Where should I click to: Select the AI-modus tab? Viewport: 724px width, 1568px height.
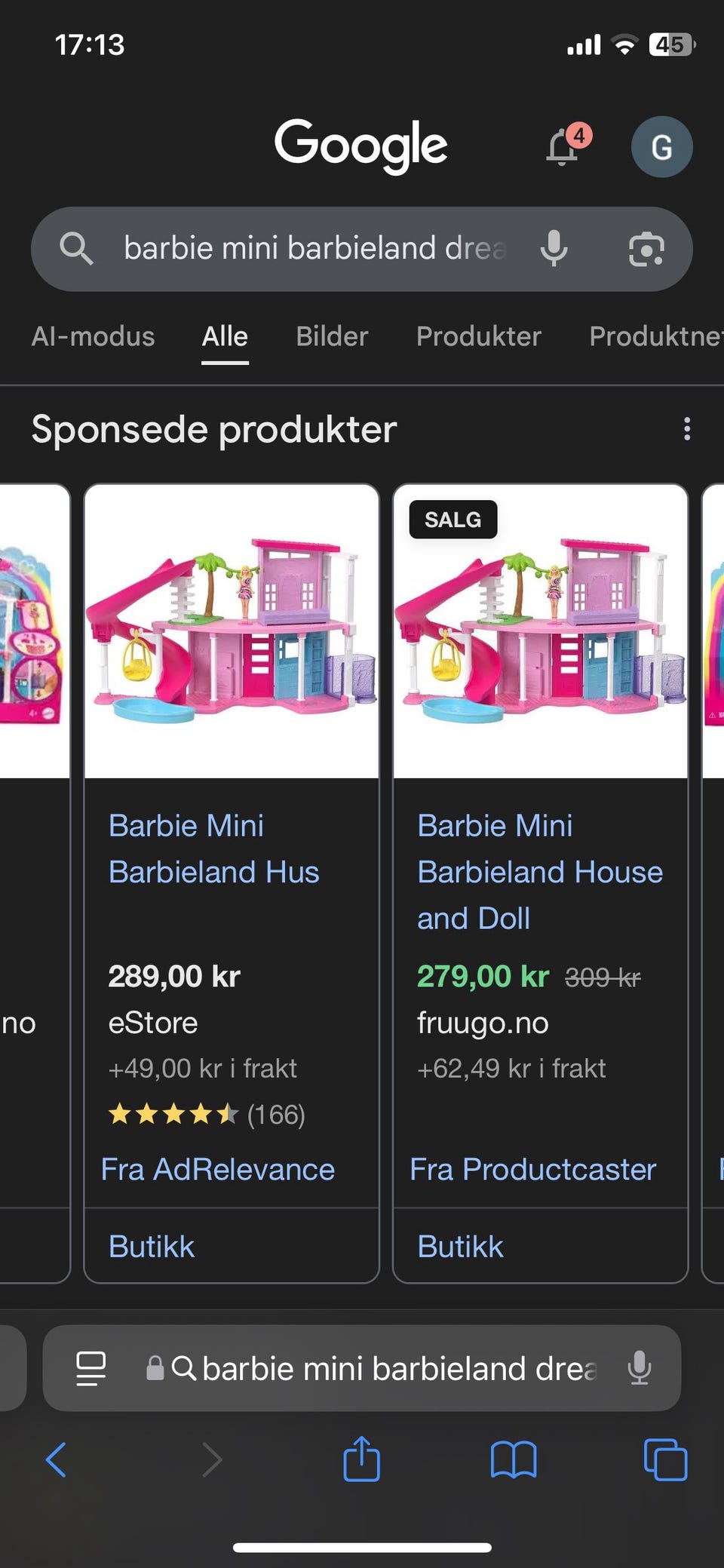[93, 336]
